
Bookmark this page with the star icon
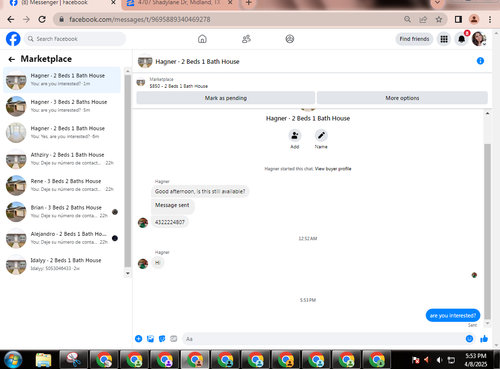point(439,19)
